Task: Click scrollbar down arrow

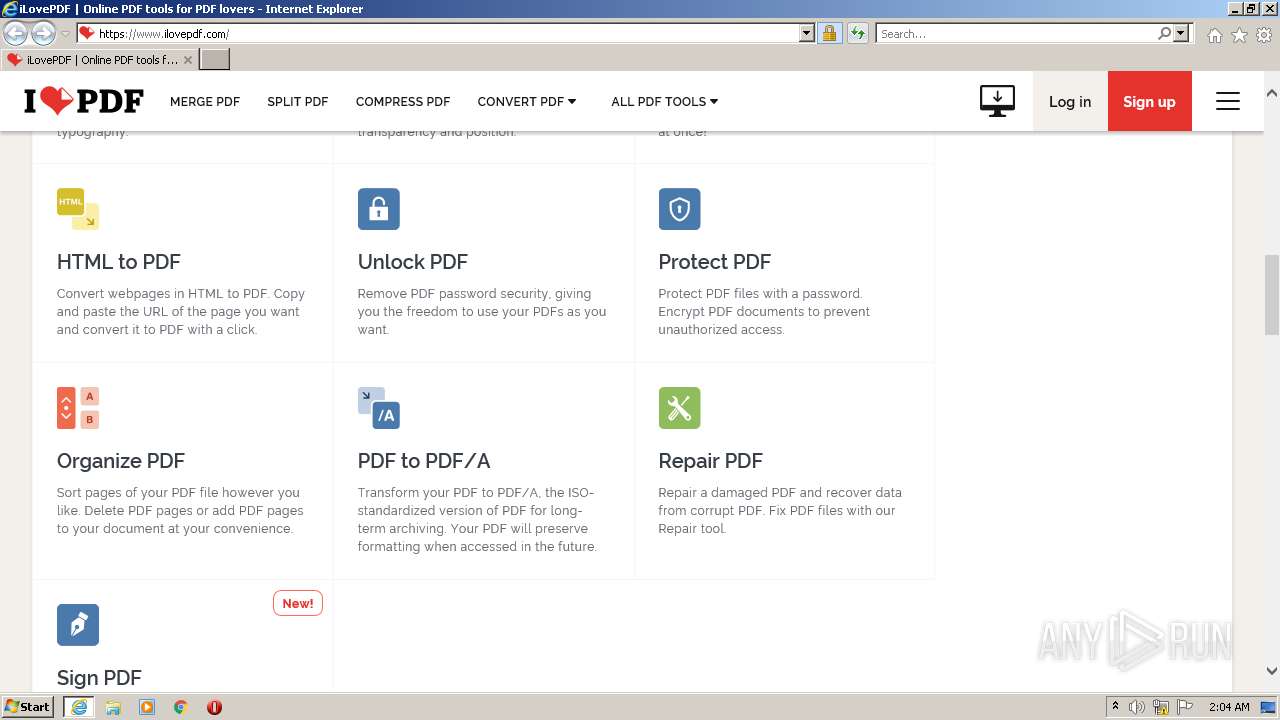Action: coord(1272,671)
